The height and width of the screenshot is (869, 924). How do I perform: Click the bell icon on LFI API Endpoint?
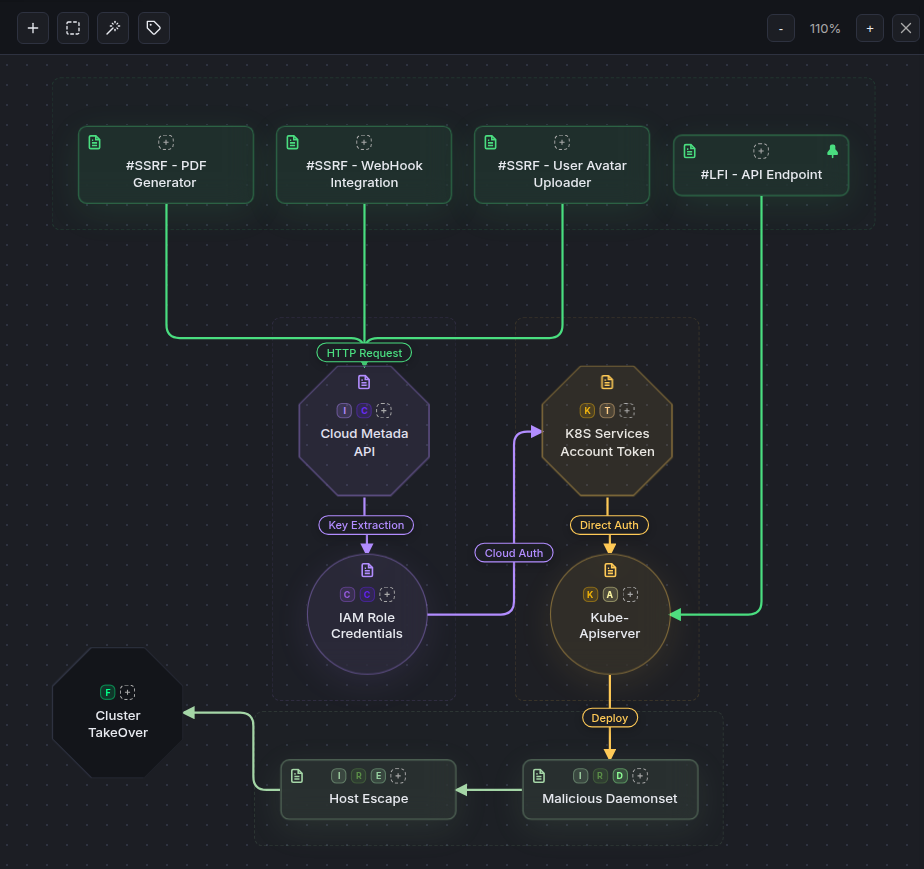pyautogui.click(x=832, y=151)
